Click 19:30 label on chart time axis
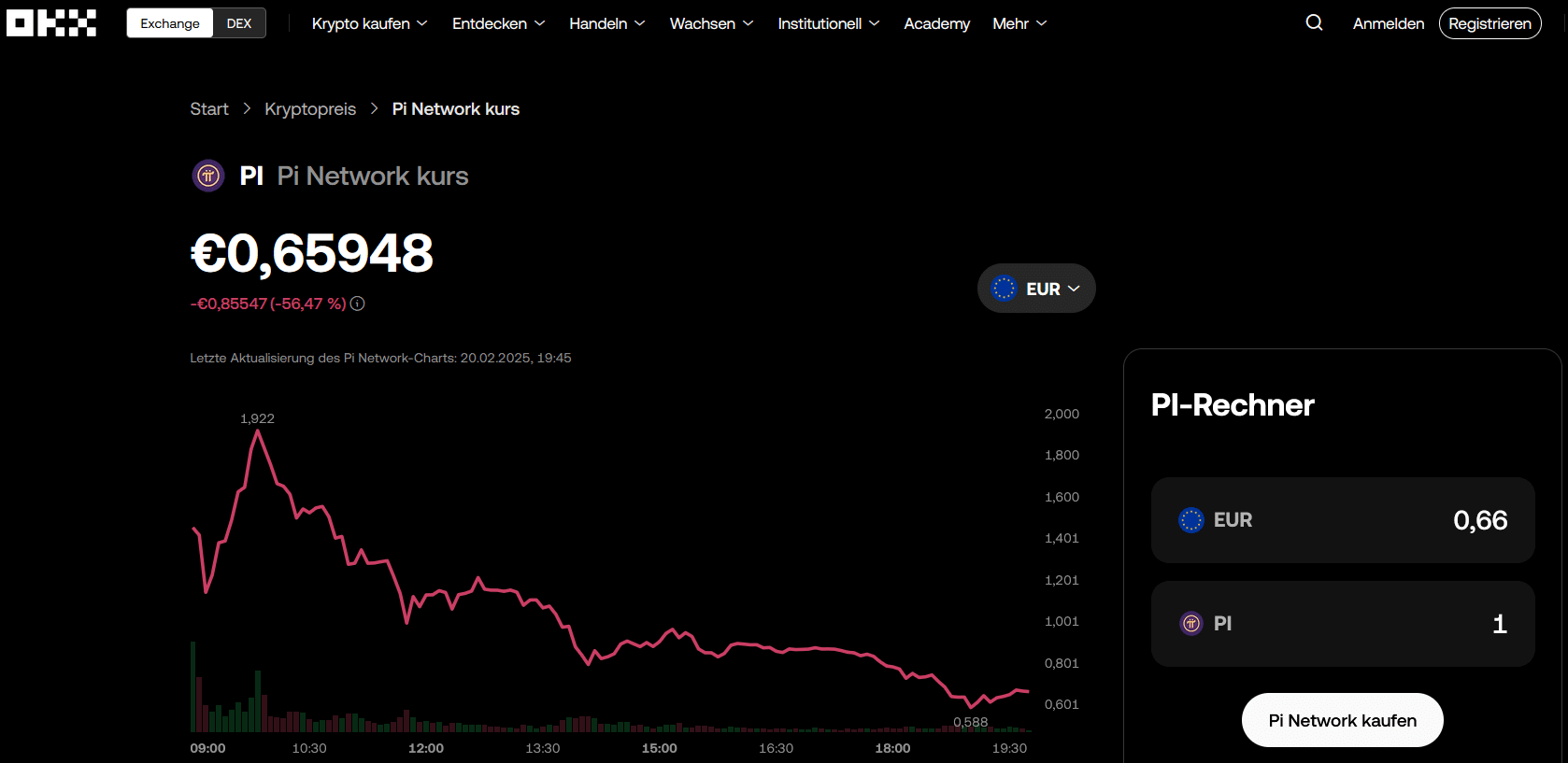This screenshot has width=1568, height=763. click(x=1009, y=748)
